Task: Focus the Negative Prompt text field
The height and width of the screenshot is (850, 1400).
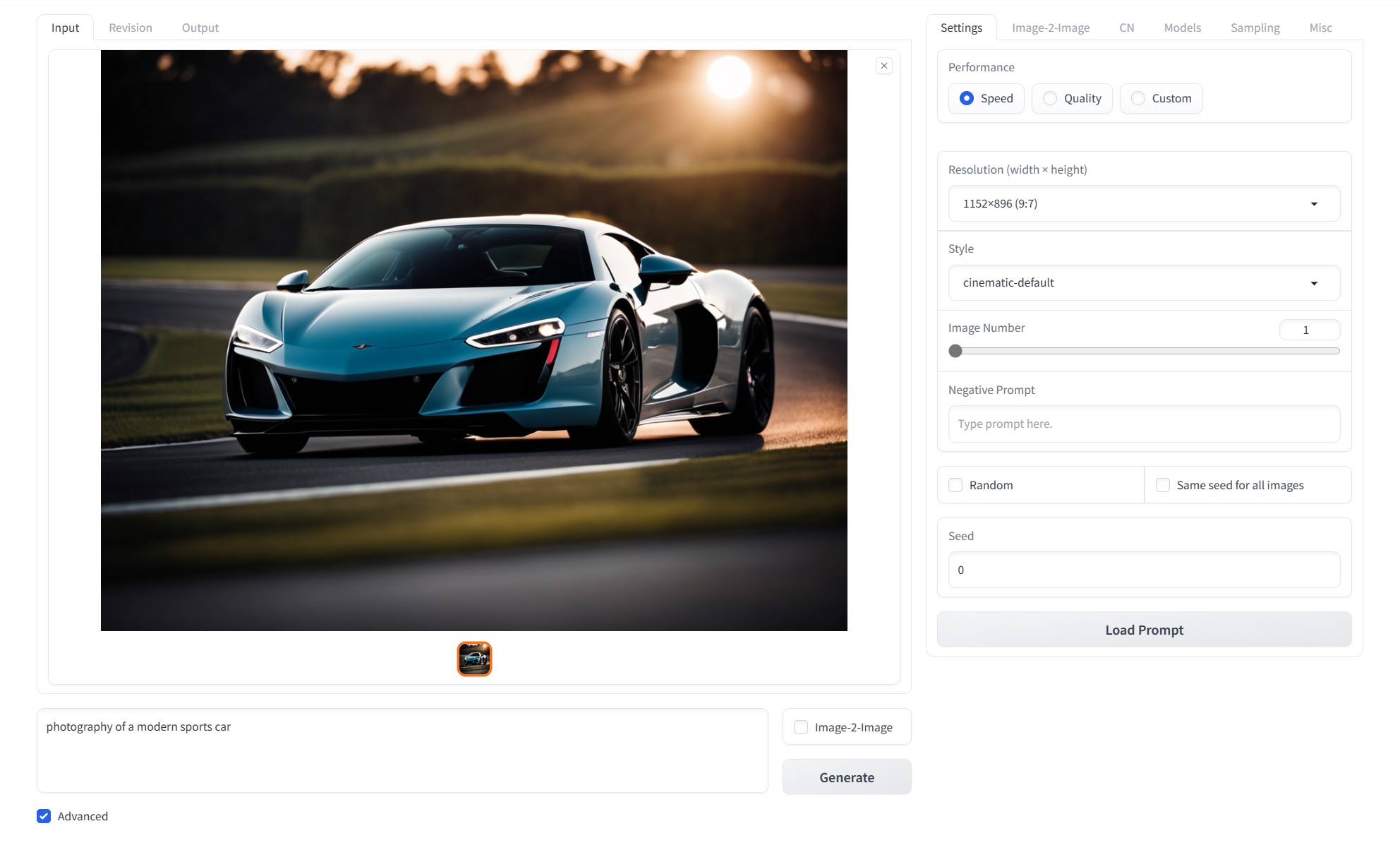Action: [1144, 424]
